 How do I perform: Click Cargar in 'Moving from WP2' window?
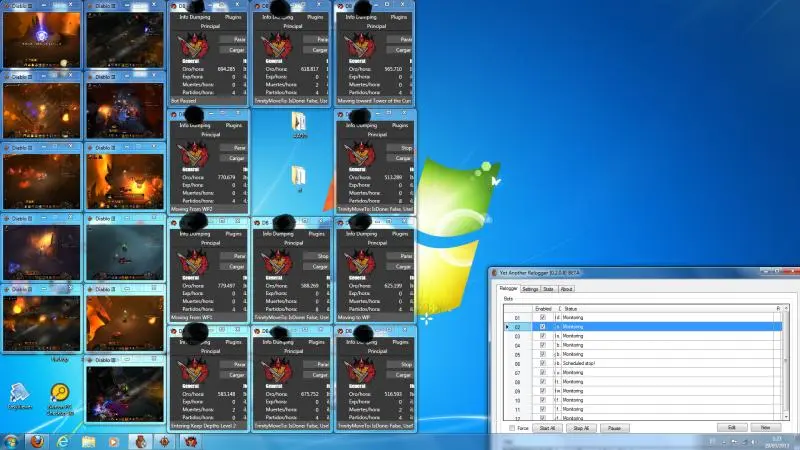coord(234,158)
